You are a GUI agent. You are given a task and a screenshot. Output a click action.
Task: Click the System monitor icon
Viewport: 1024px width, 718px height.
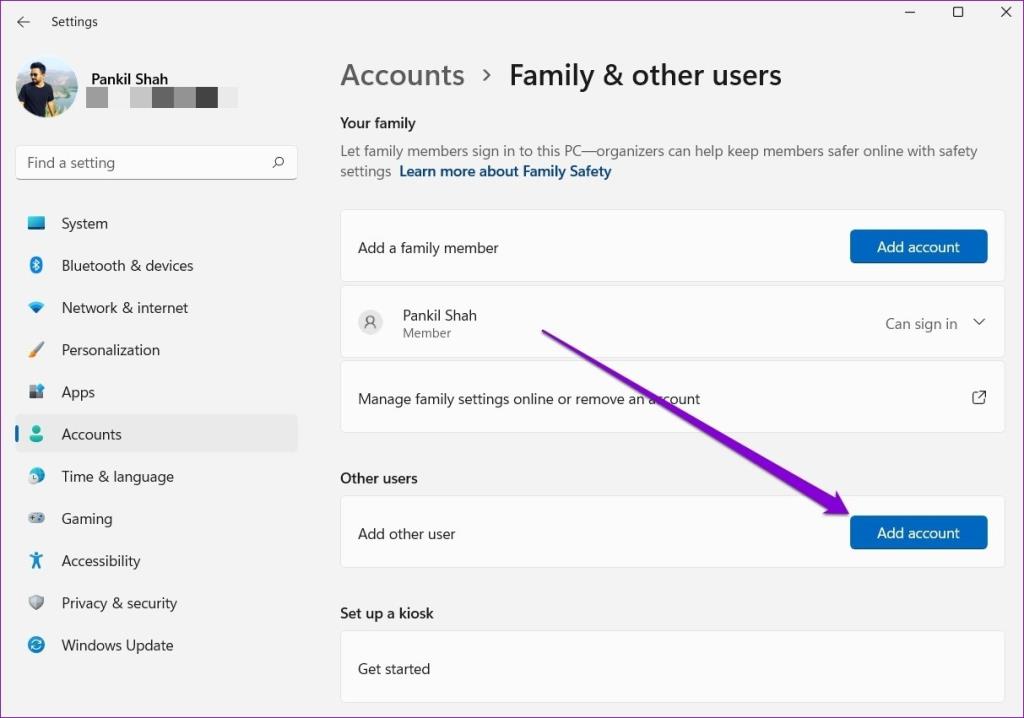coord(37,224)
